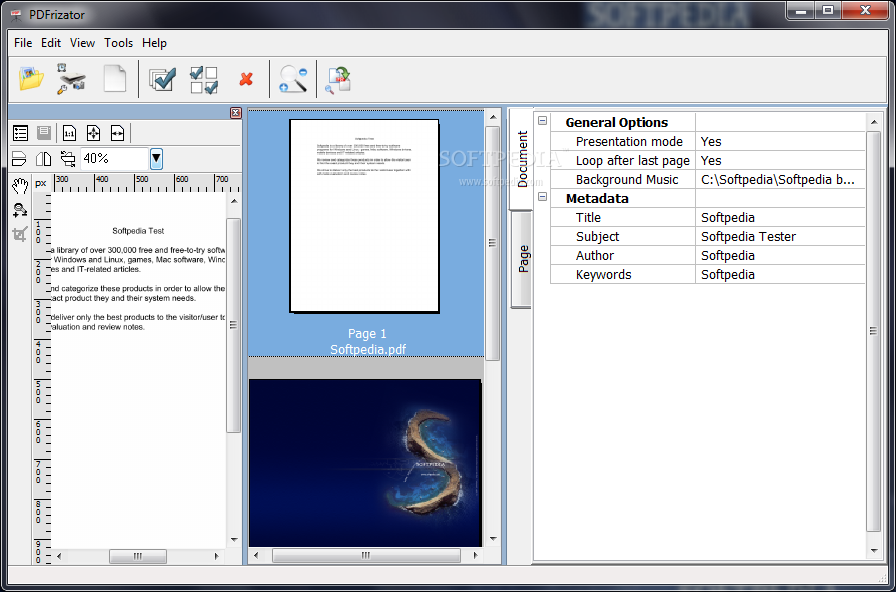The image size is (896, 592).
Task: Click the 40% zoom value field
Action: pos(114,158)
